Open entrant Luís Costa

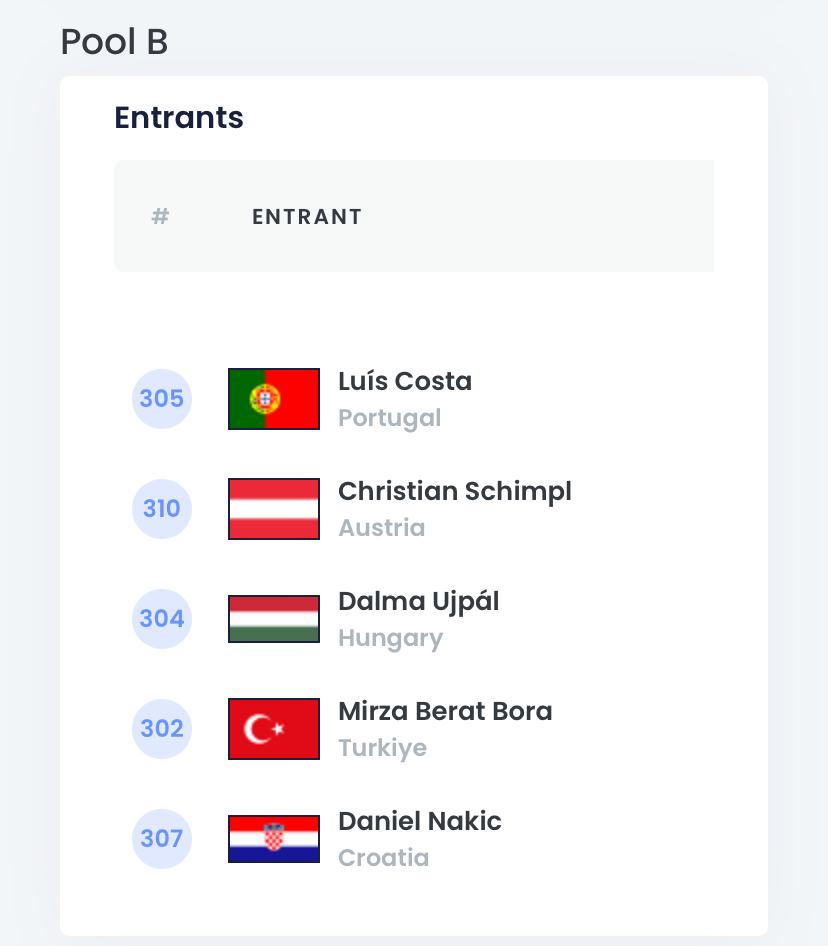coord(405,381)
